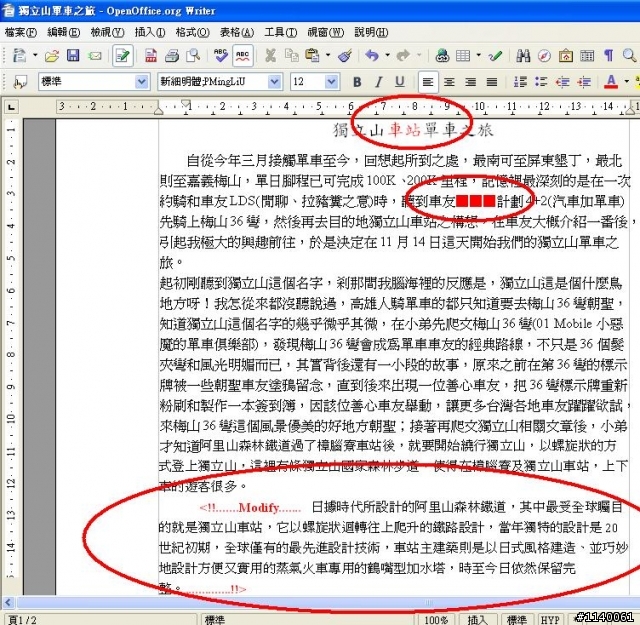The image size is (640, 625).
Task: Set Align Right paragraph alignment
Action: point(471,82)
